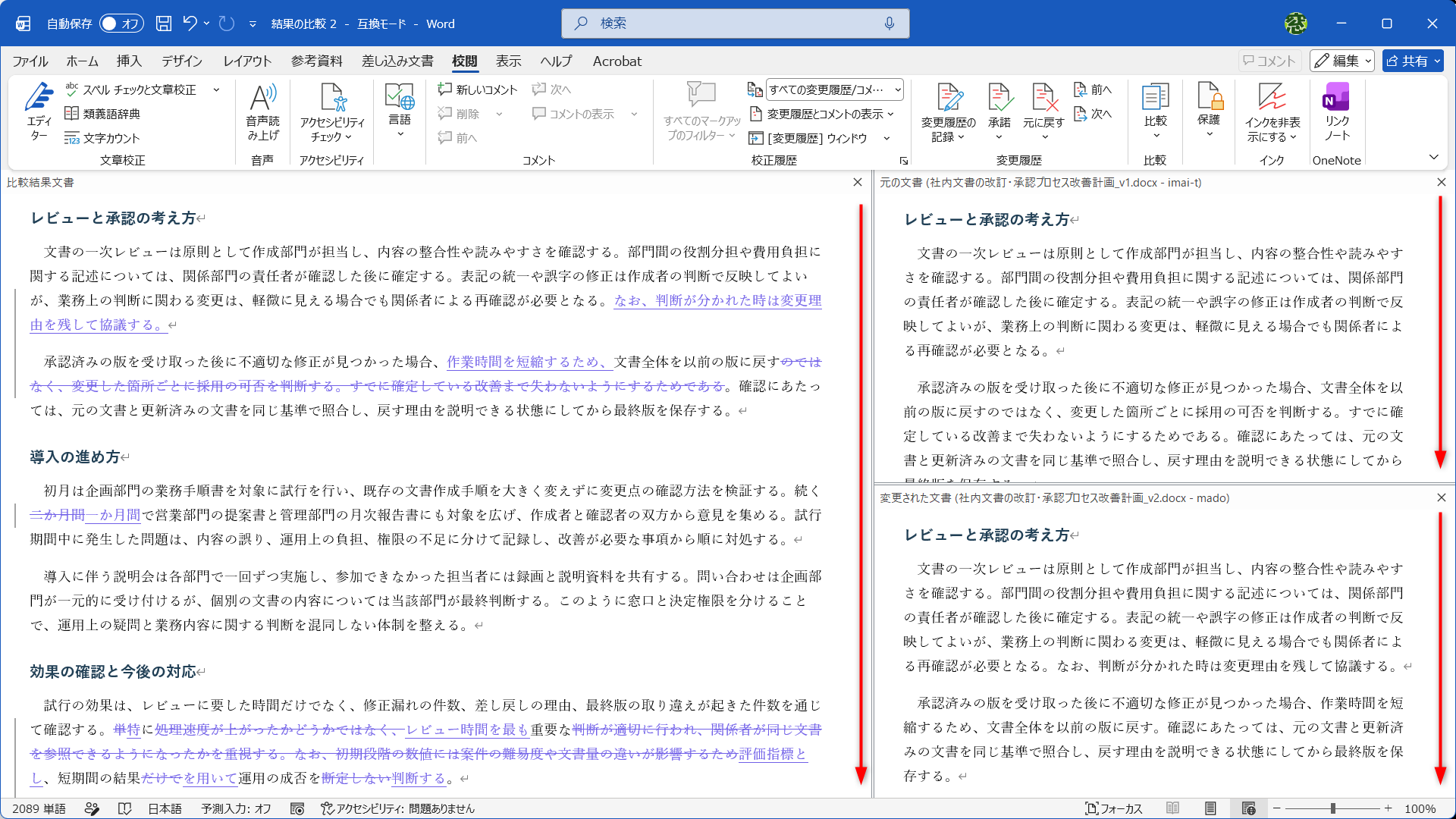The width and height of the screenshot is (1456, 819).
Task: Click the Share (共有) button
Action: (x=1412, y=61)
